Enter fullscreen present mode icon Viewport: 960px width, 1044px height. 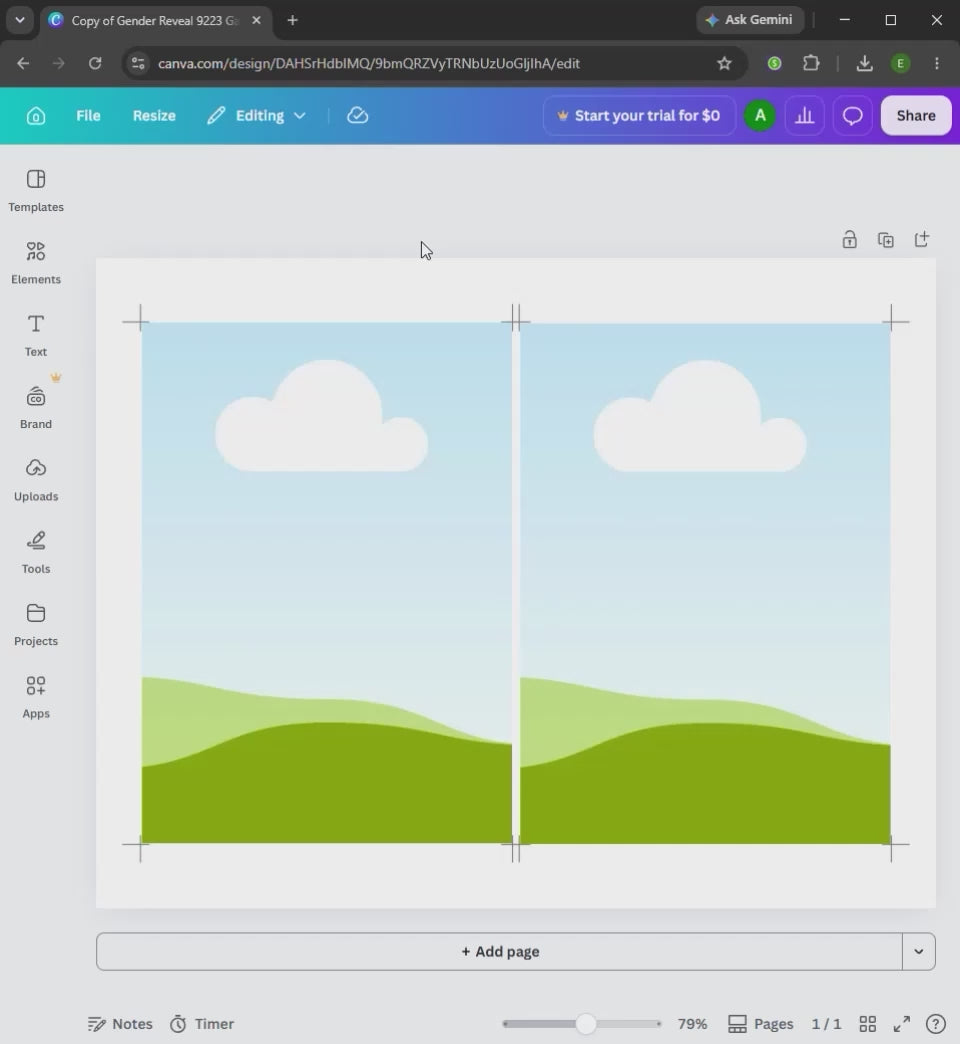(x=902, y=1024)
